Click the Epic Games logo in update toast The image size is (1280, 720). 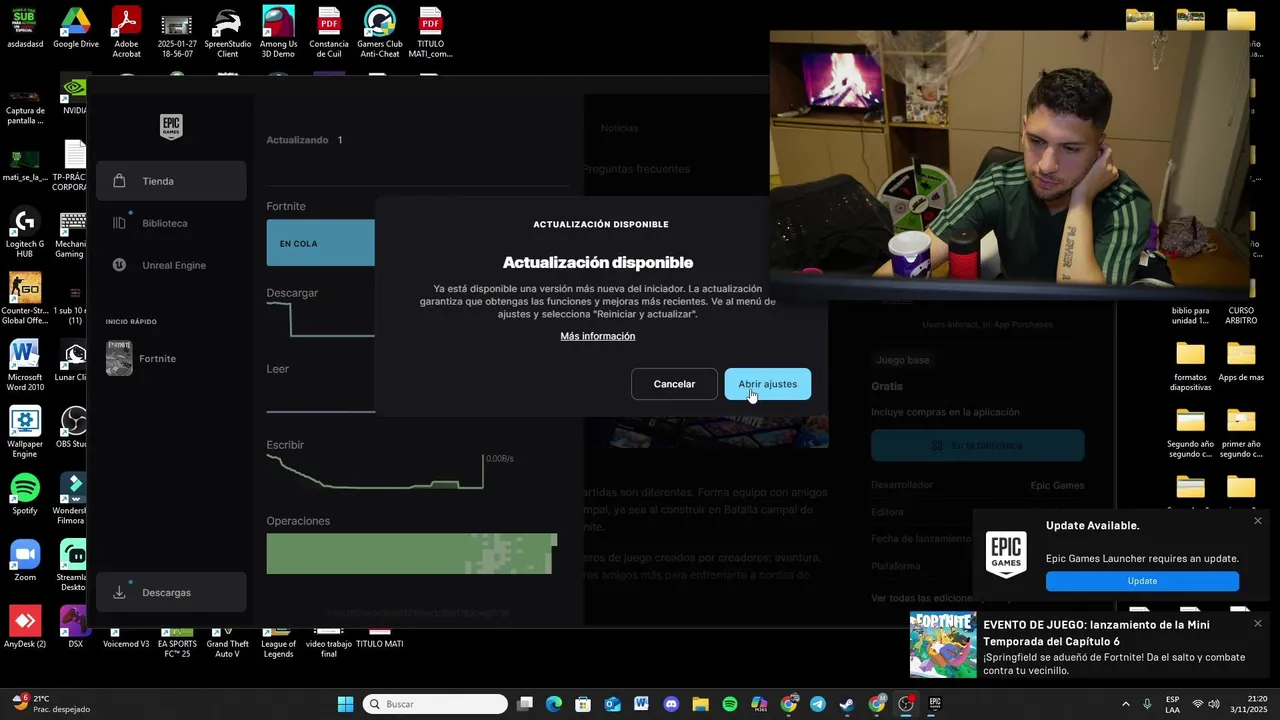(x=1006, y=554)
